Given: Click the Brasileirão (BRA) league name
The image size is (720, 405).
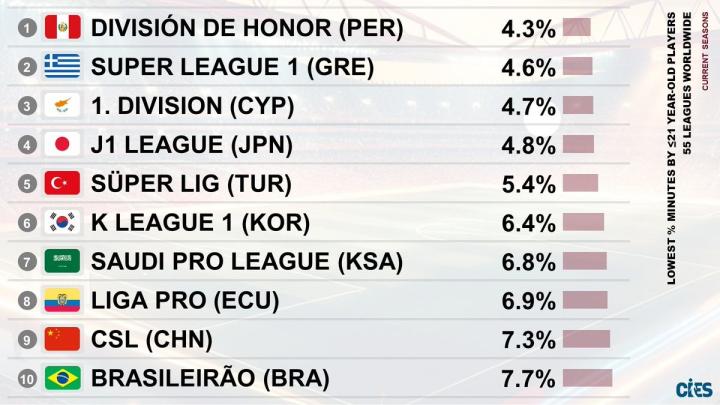Looking at the screenshot, I should [x=209, y=379].
